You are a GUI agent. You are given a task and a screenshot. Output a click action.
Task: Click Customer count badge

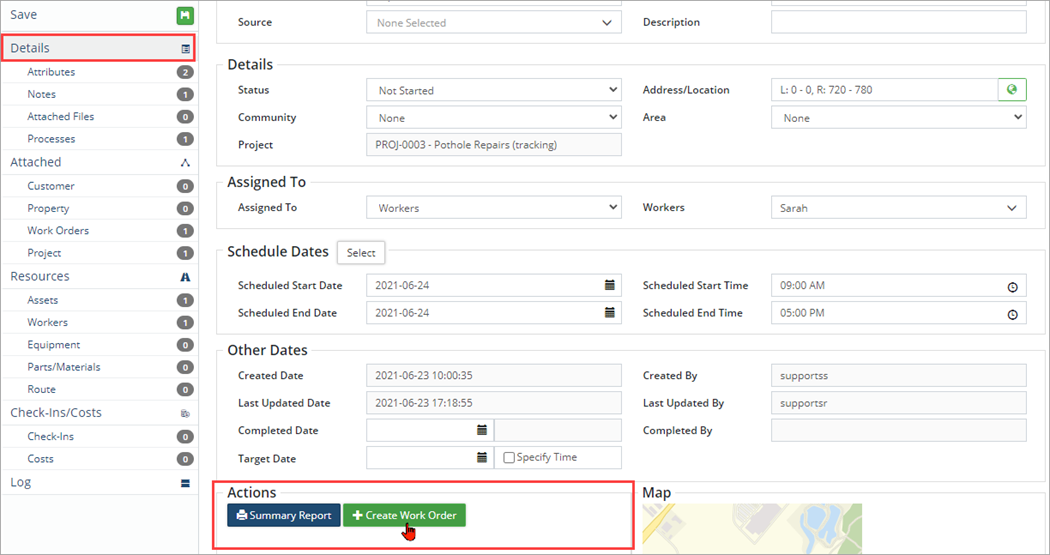point(185,187)
